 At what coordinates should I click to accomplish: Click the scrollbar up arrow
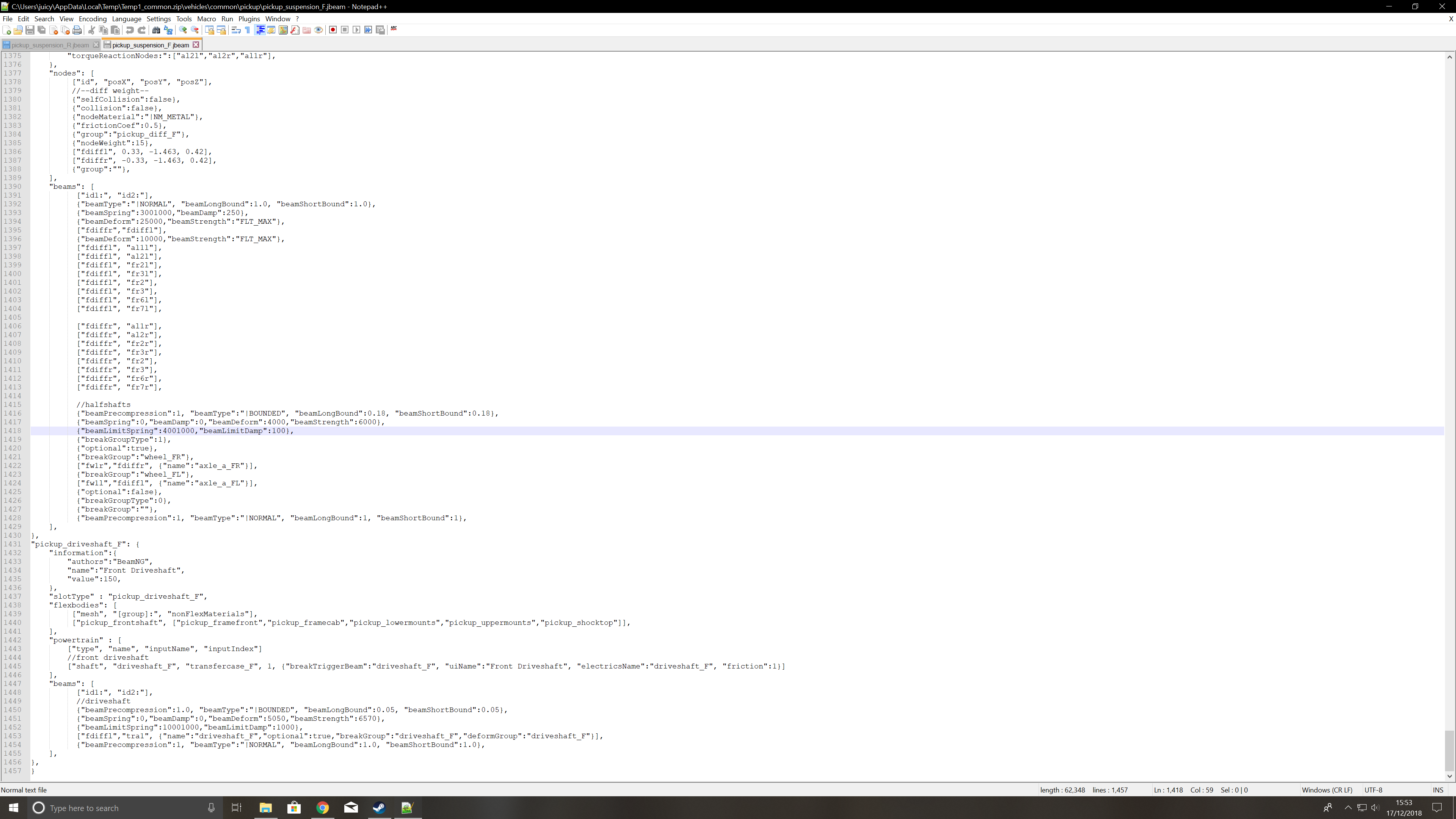(x=1450, y=57)
